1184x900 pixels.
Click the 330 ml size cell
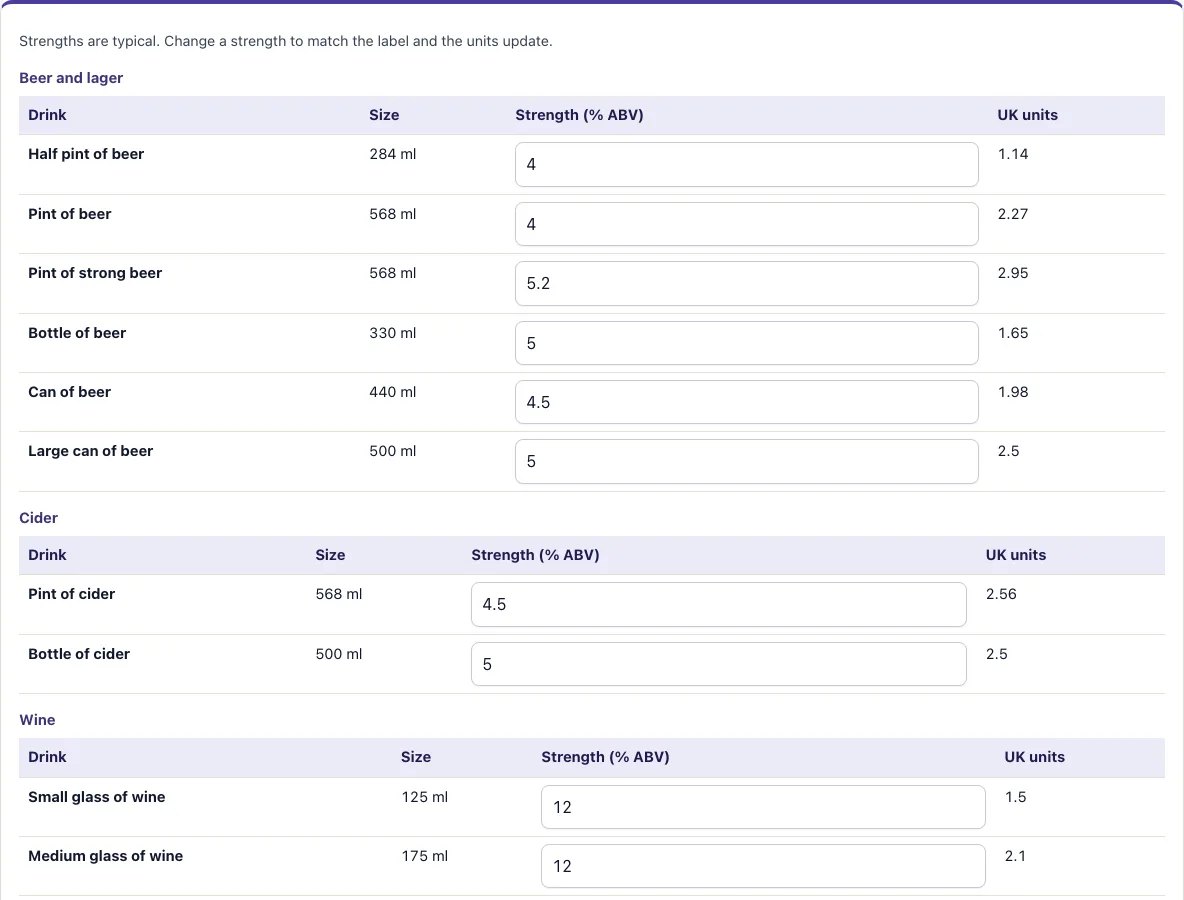(x=393, y=333)
